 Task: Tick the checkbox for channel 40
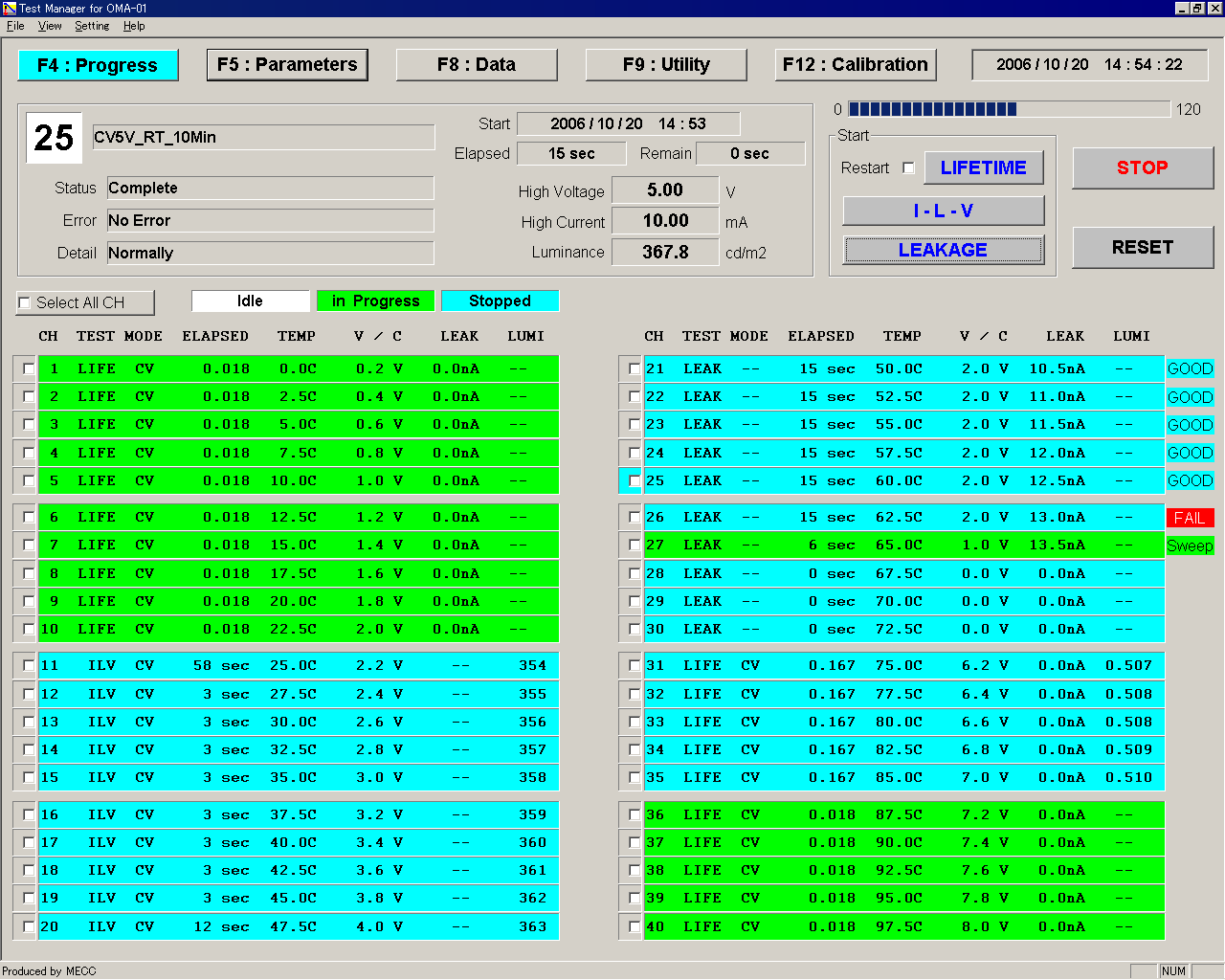coord(634,926)
